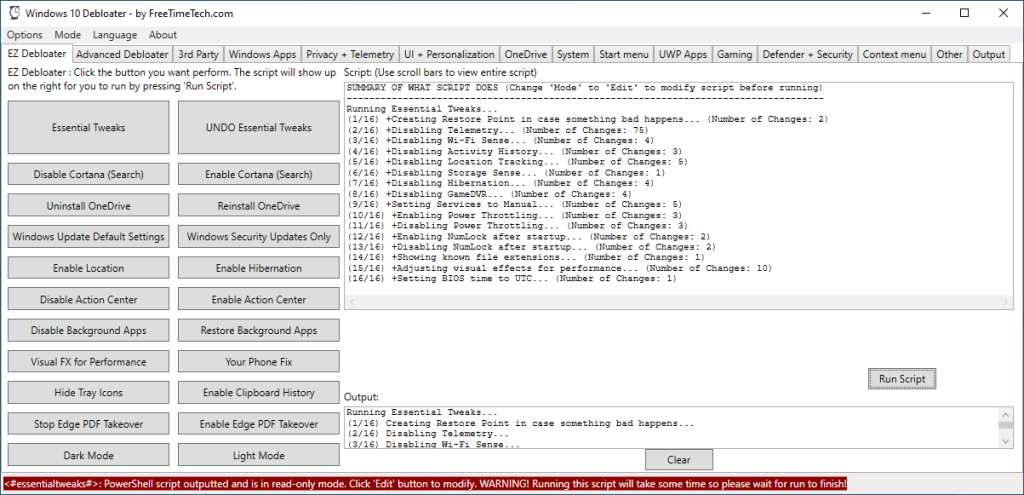Screen dimensions: 1024x495
Task: Click Enable Location button
Action: click(89, 268)
